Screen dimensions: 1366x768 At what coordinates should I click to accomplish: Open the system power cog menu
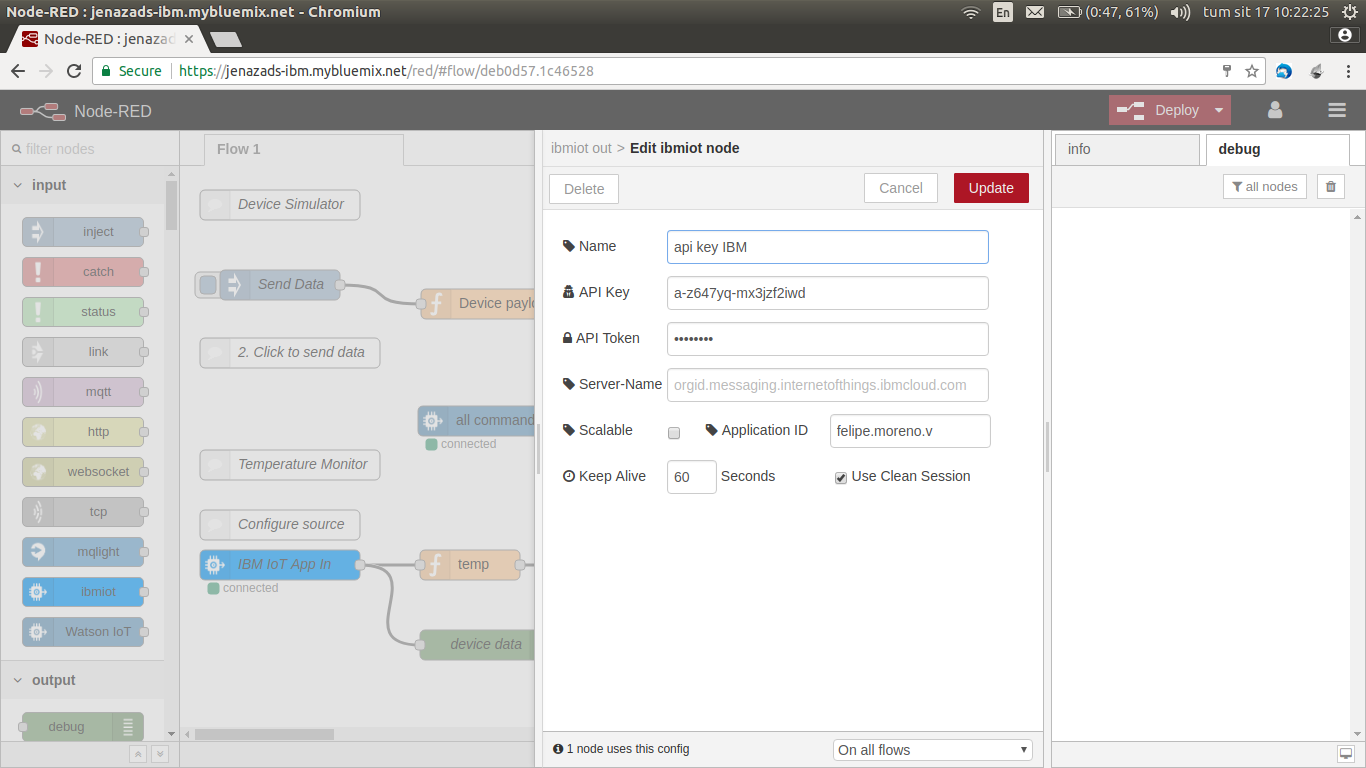pyautogui.click(x=1351, y=12)
